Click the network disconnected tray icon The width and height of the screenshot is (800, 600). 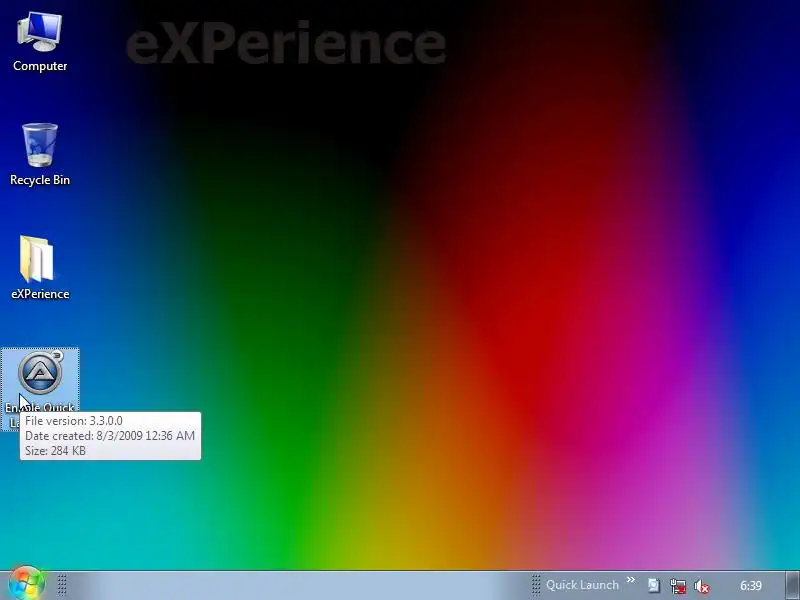point(678,586)
